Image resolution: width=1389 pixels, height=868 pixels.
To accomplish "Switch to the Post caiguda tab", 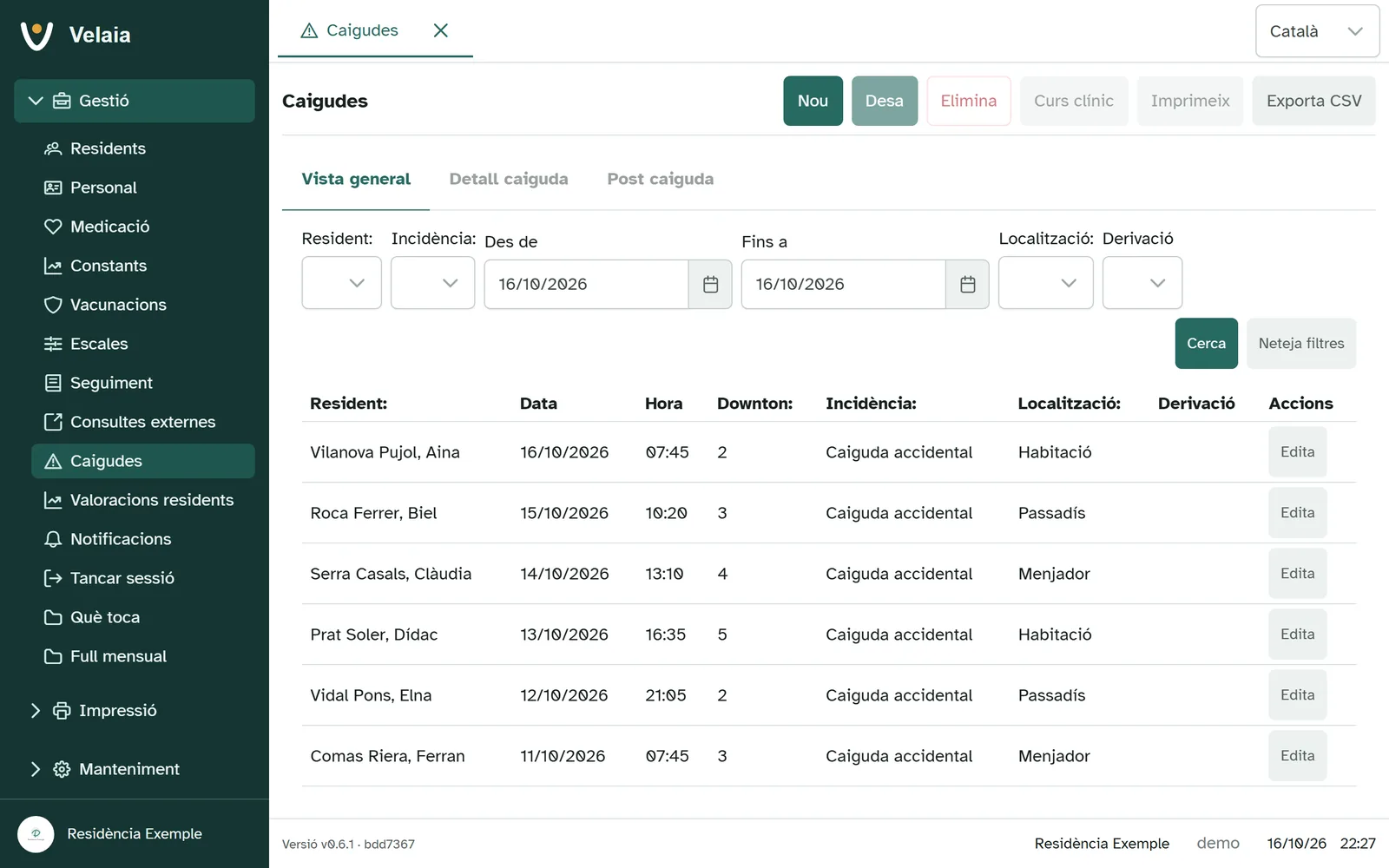I will click(x=661, y=179).
